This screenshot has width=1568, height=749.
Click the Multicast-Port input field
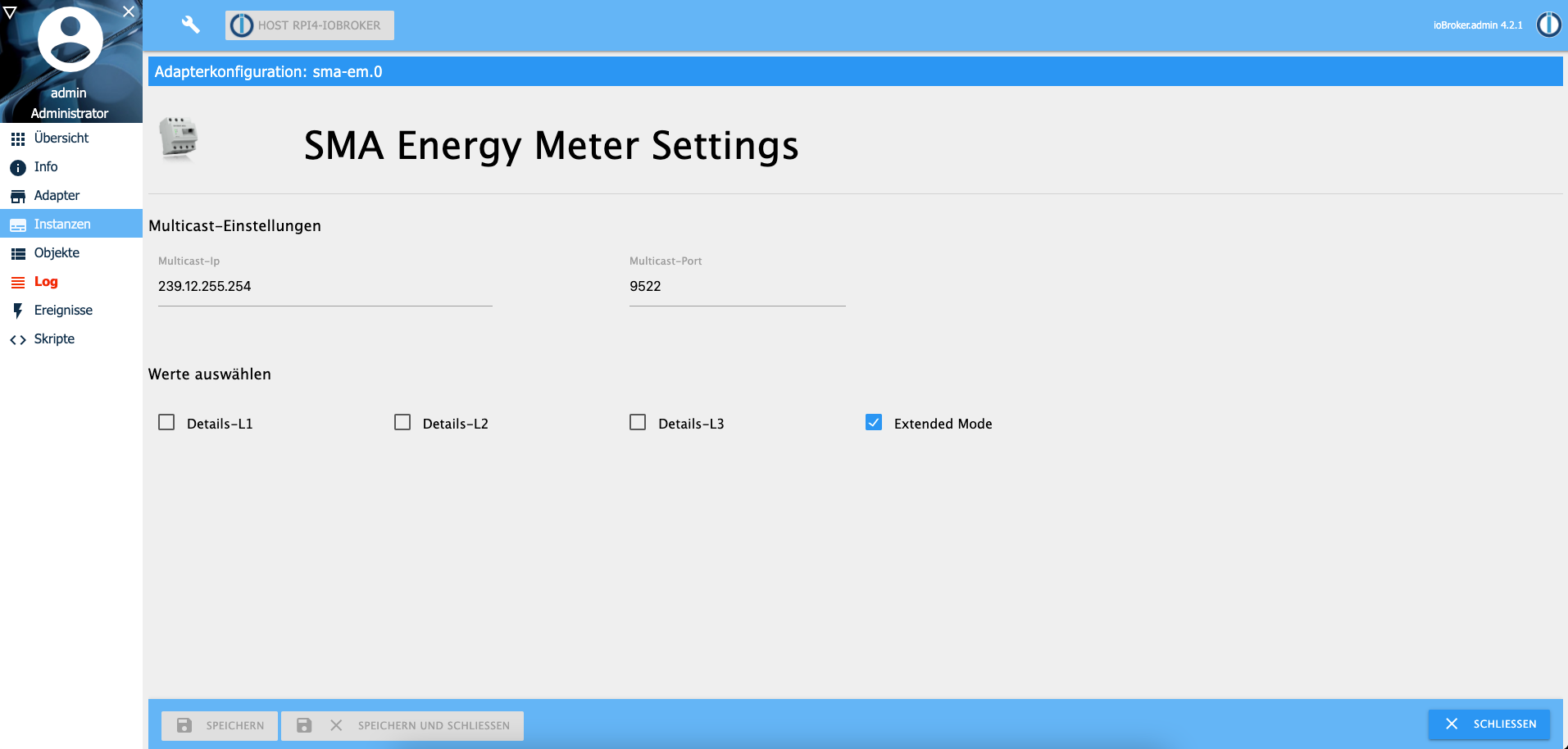[738, 287]
